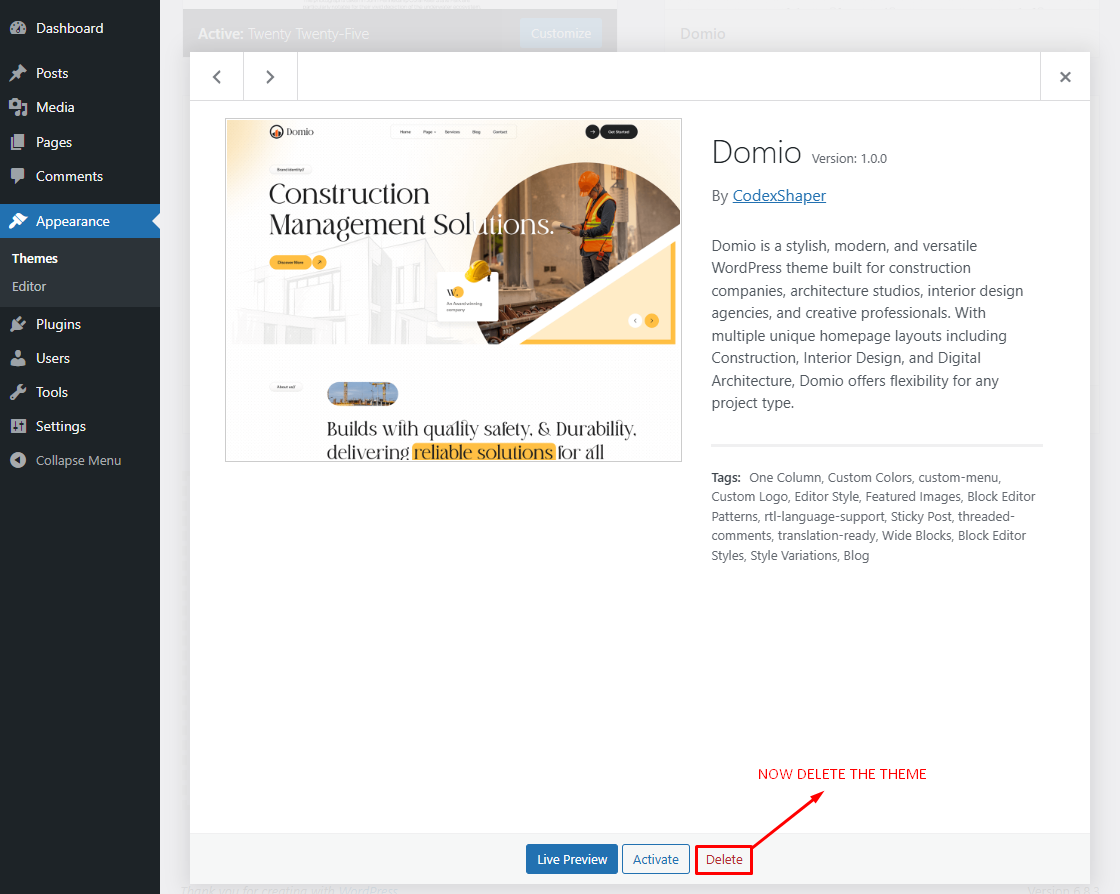Click the Domio theme screenshot preview
This screenshot has width=1120, height=894.
[x=453, y=290]
